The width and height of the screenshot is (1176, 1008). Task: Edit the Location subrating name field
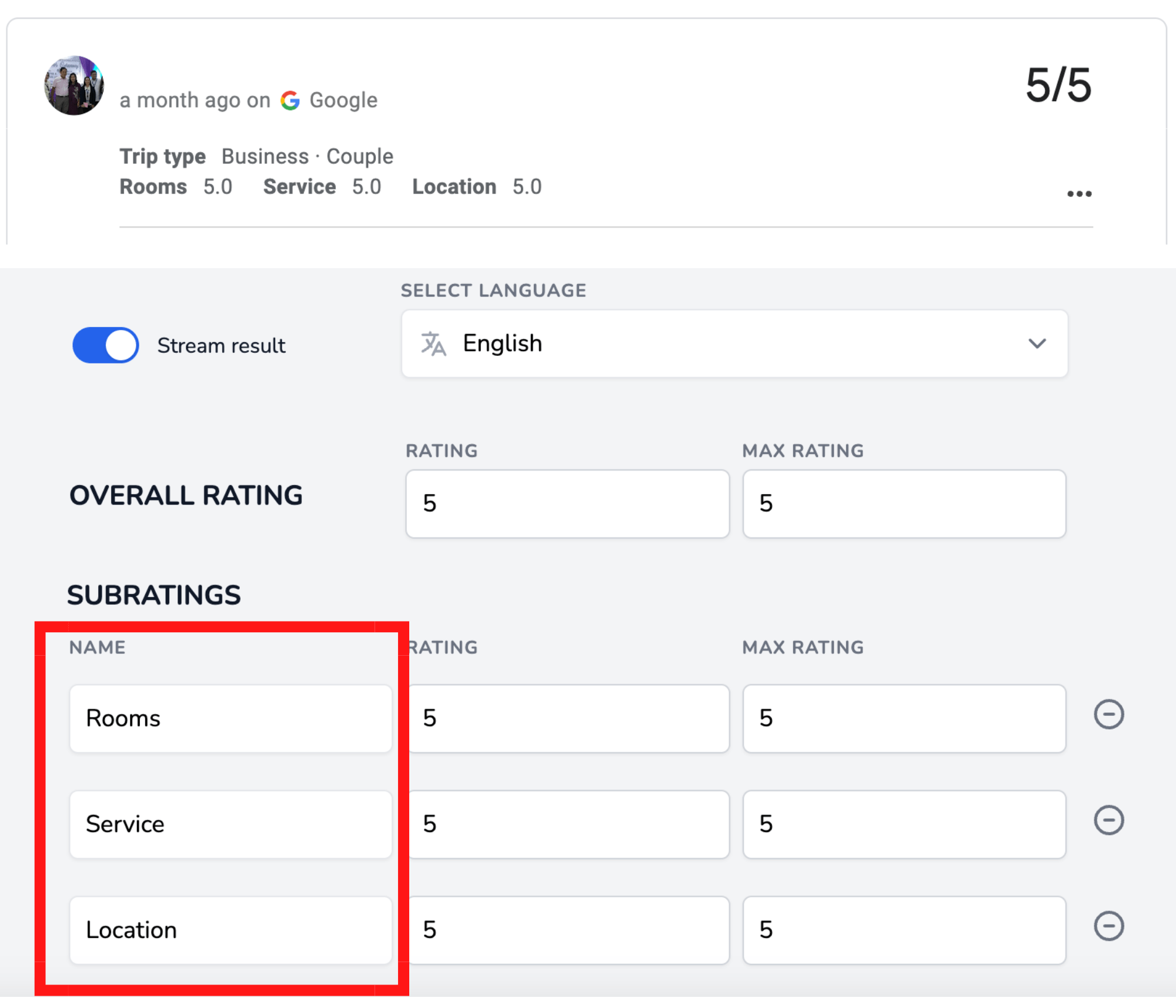[230, 930]
